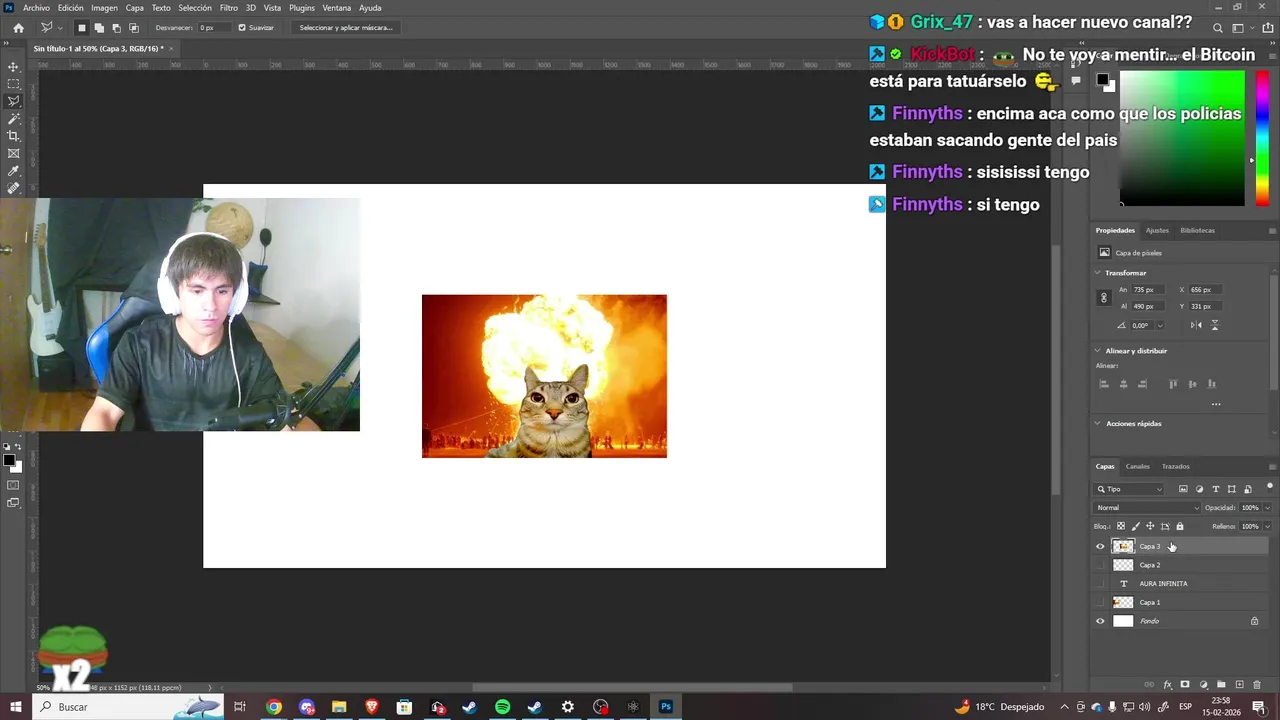
Task: Lock all with padlock in Bloq row
Action: pos(1180,526)
